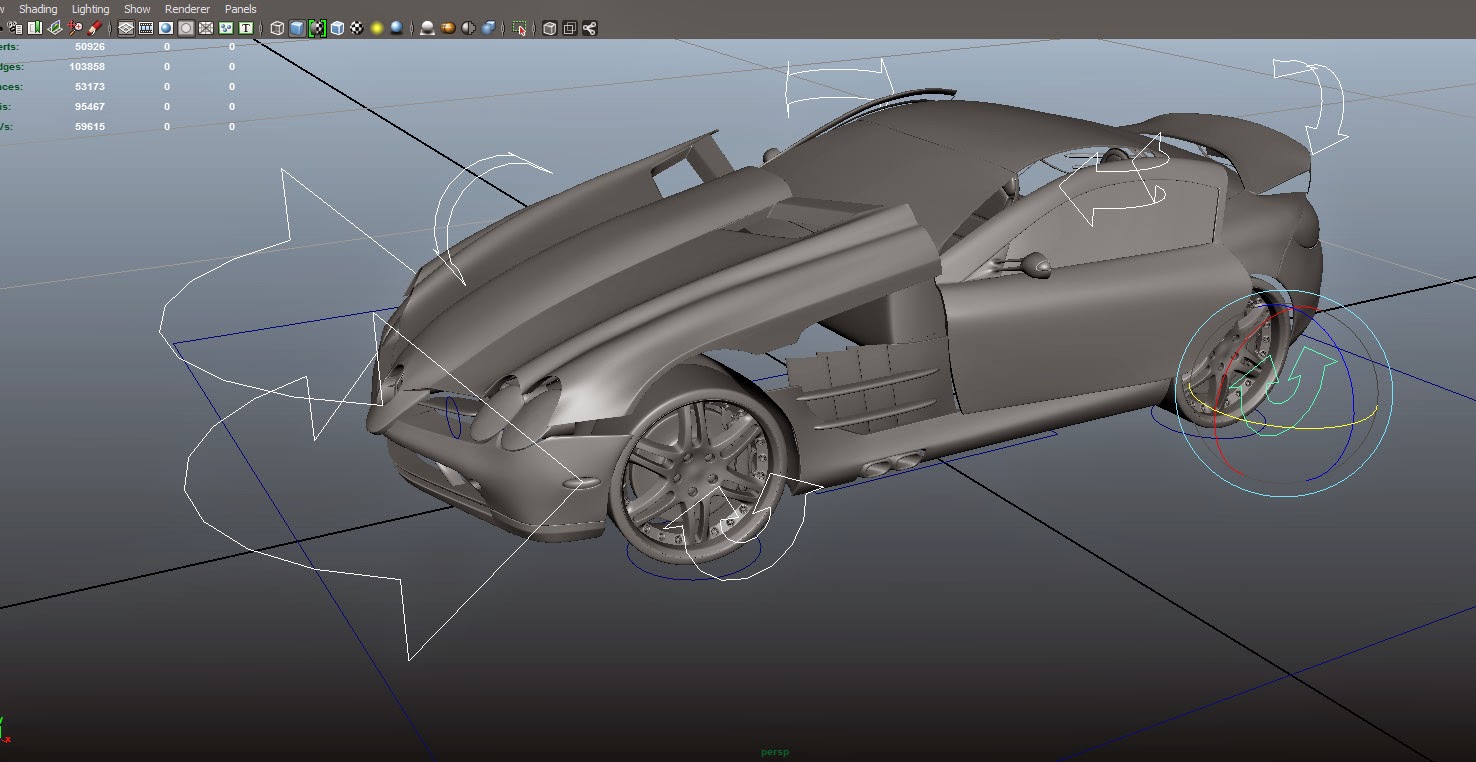Open the Shading menu
Image resolution: width=1476 pixels, height=762 pixels.
[38, 8]
